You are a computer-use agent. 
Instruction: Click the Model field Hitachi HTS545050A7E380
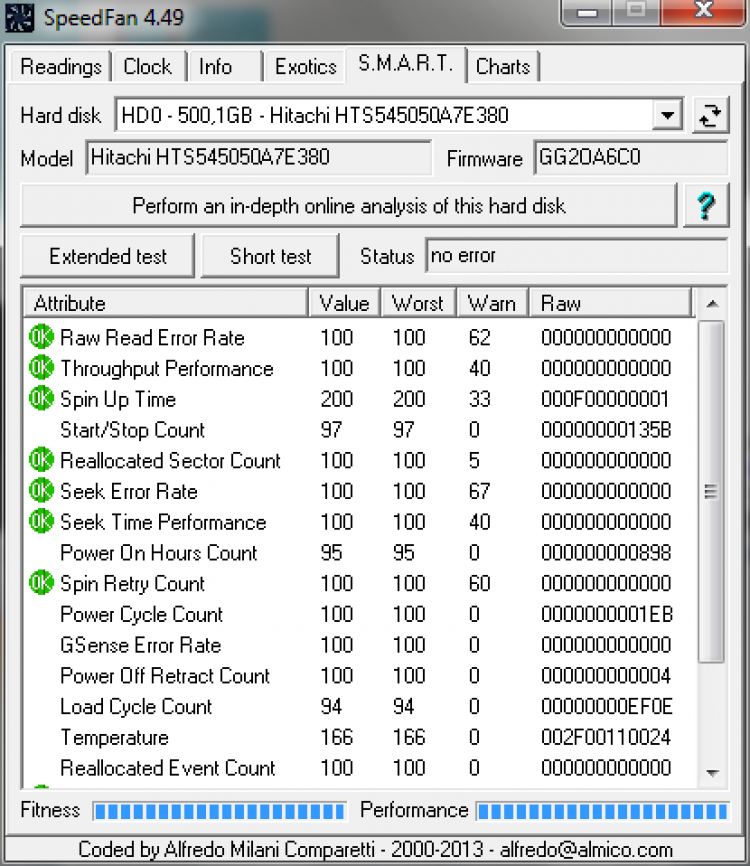(258, 158)
